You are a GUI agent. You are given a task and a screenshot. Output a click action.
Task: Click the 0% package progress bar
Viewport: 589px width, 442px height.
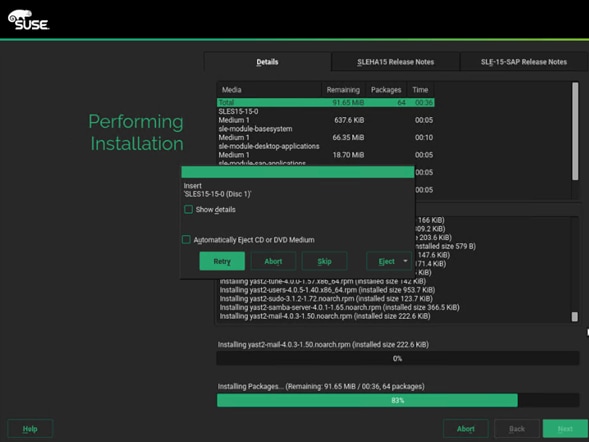click(x=397, y=359)
